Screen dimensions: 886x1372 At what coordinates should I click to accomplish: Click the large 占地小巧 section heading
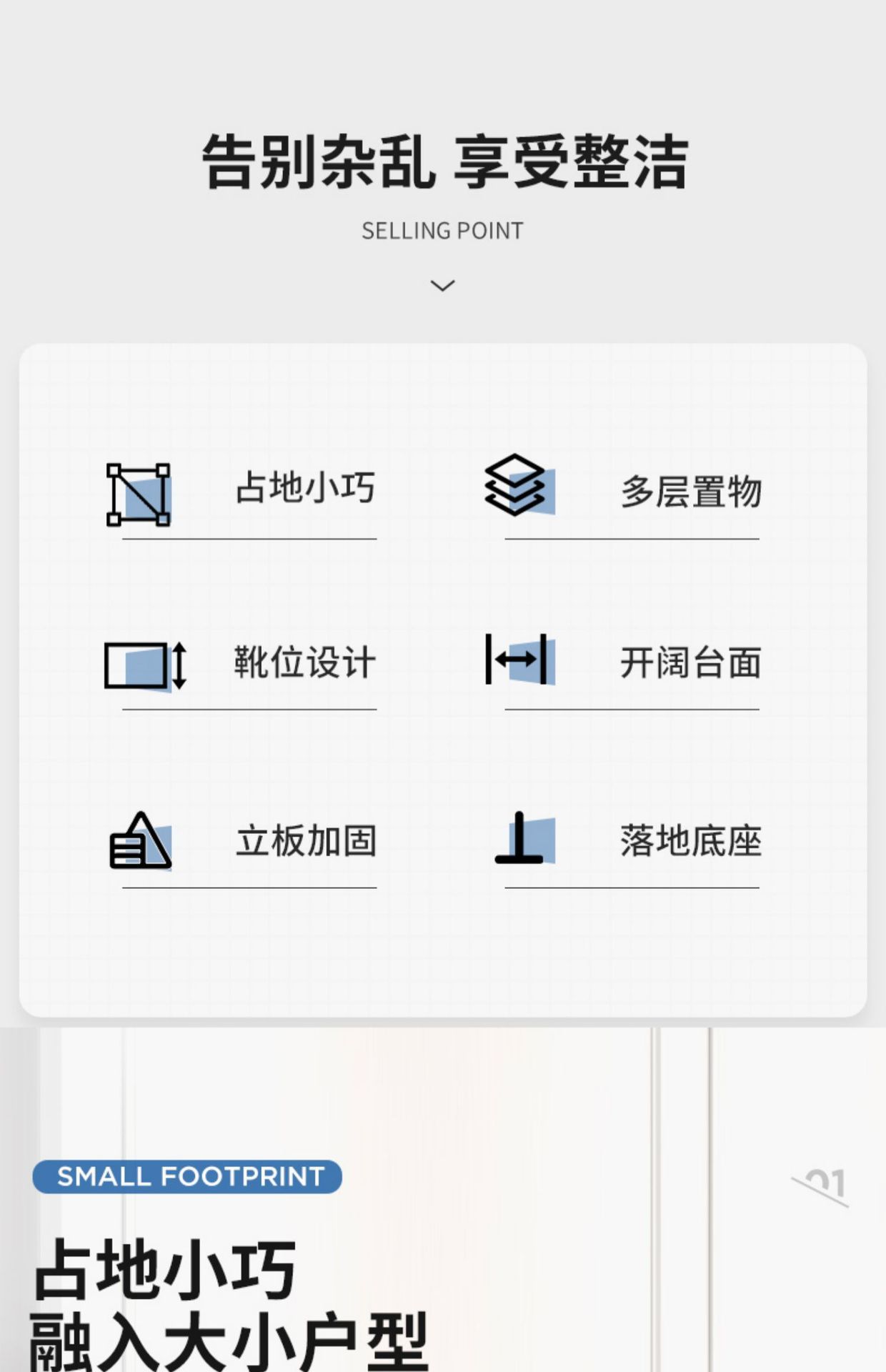tap(165, 1269)
